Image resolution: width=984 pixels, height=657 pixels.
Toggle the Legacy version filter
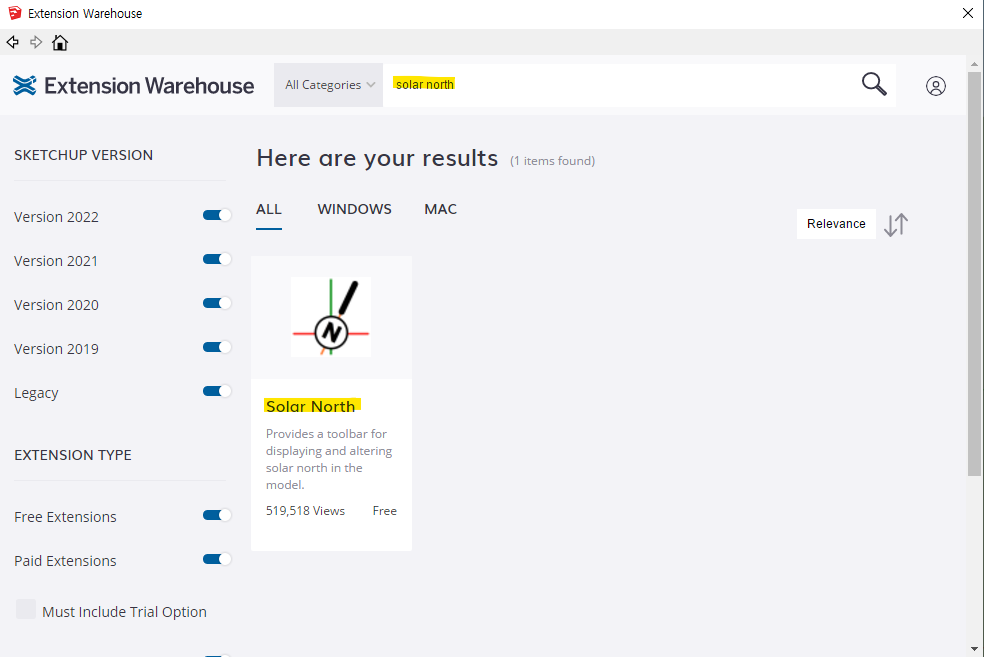[217, 391]
